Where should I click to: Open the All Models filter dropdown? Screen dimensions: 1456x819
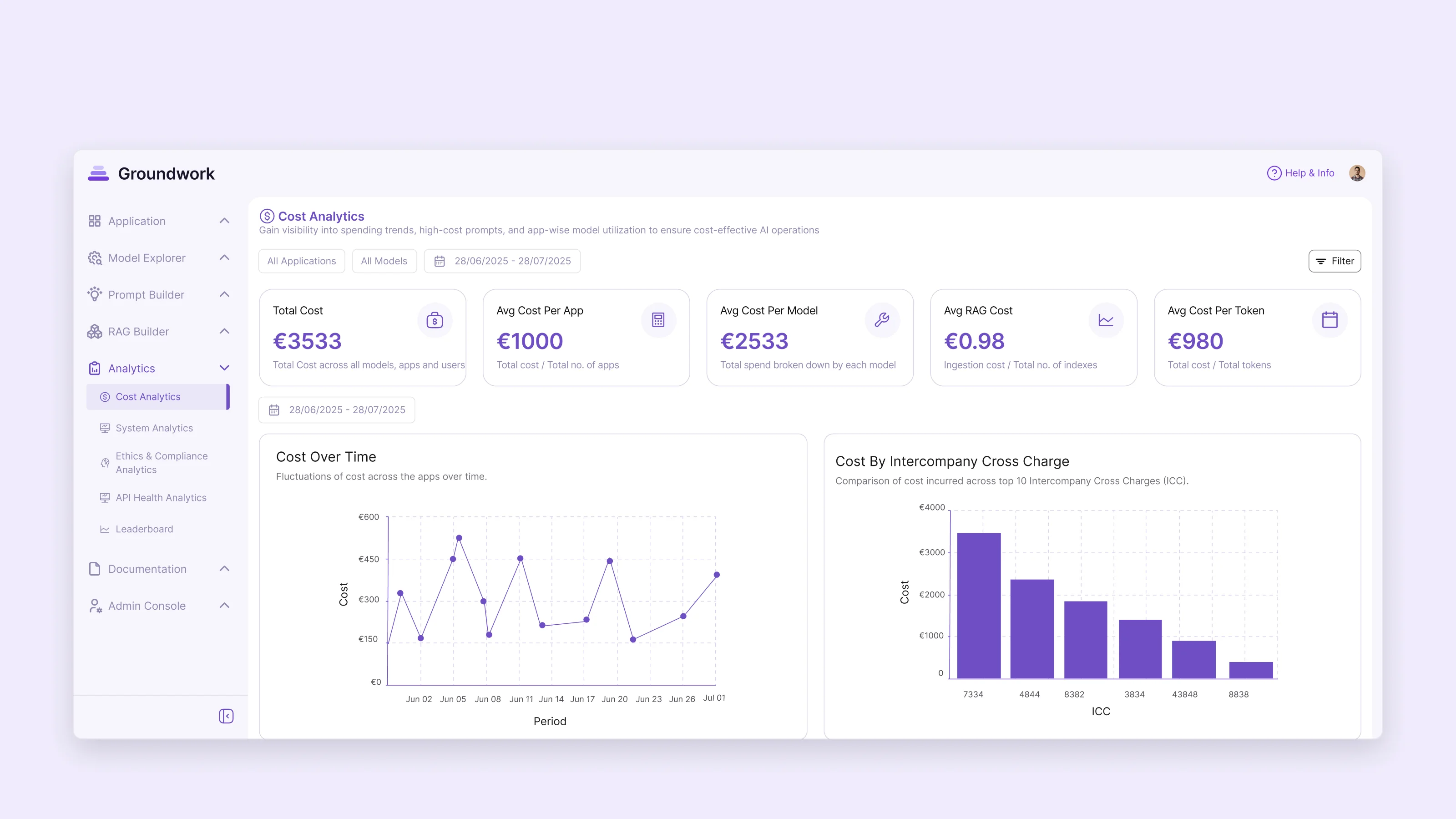[x=384, y=261]
